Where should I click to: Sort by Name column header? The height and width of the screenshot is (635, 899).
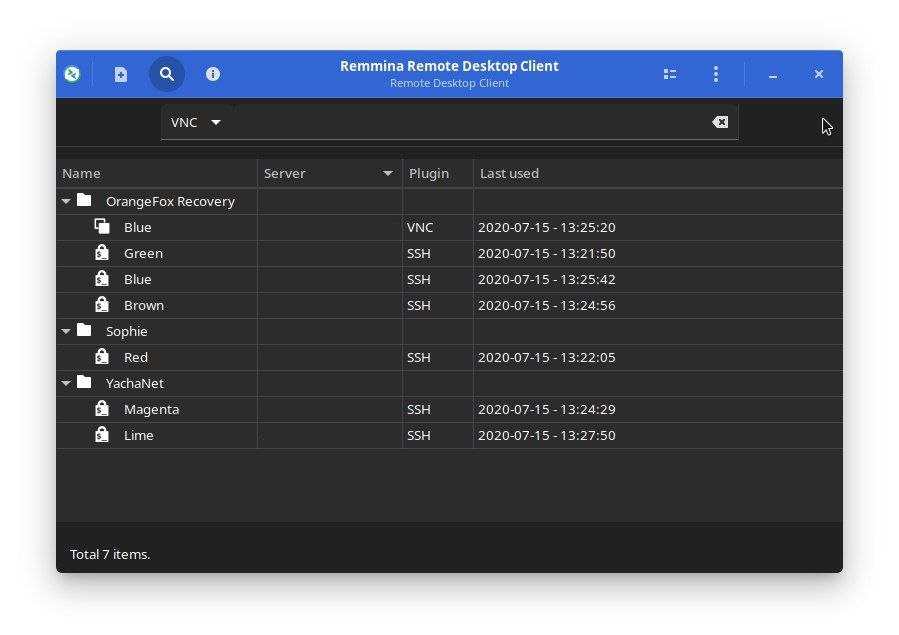tap(157, 173)
